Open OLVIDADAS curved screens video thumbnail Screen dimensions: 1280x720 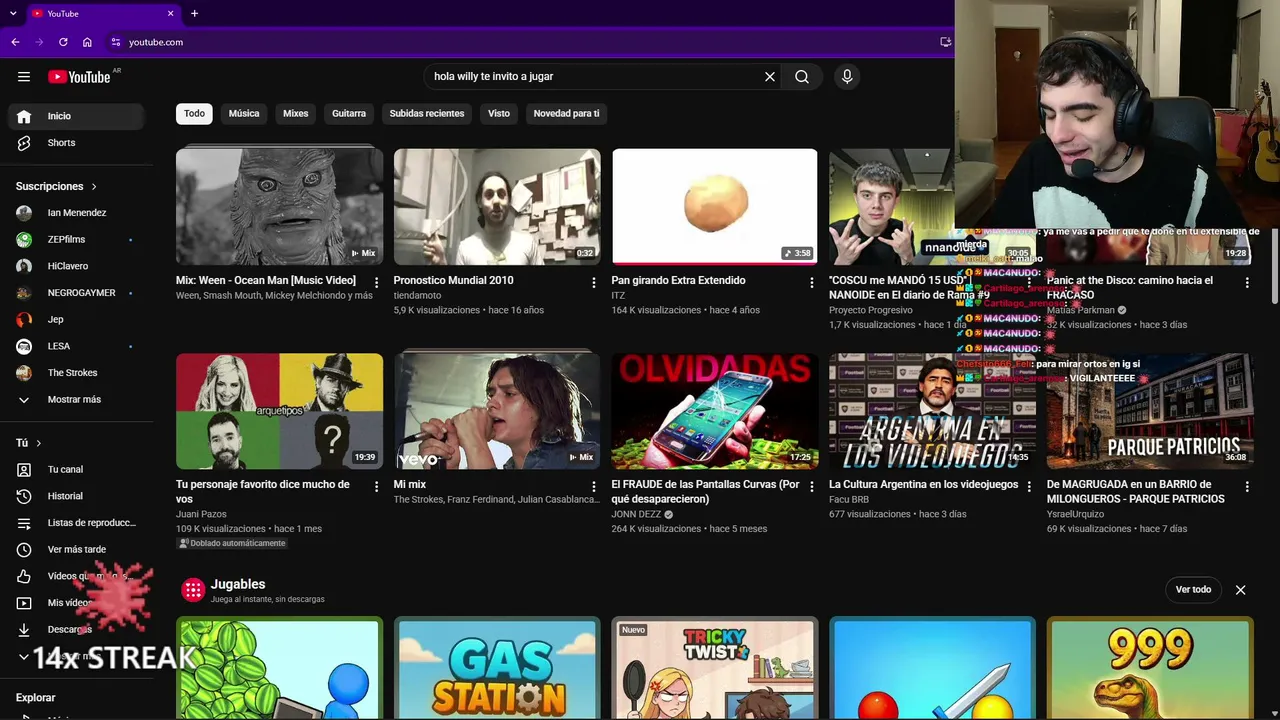(x=715, y=411)
